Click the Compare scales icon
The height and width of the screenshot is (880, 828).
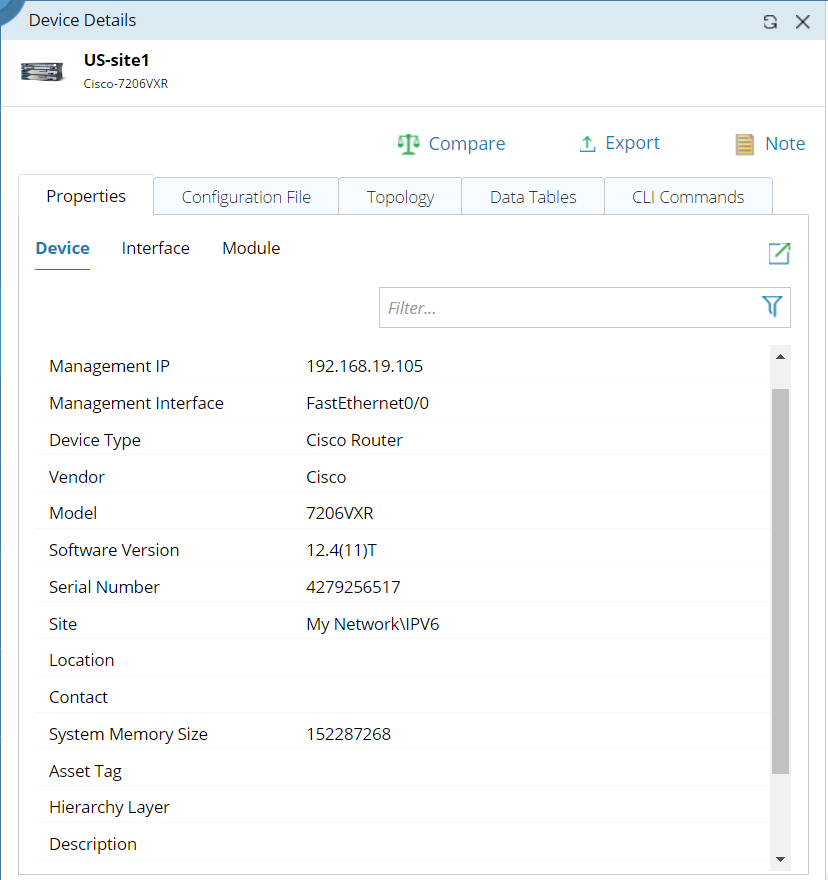pyautogui.click(x=408, y=144)
